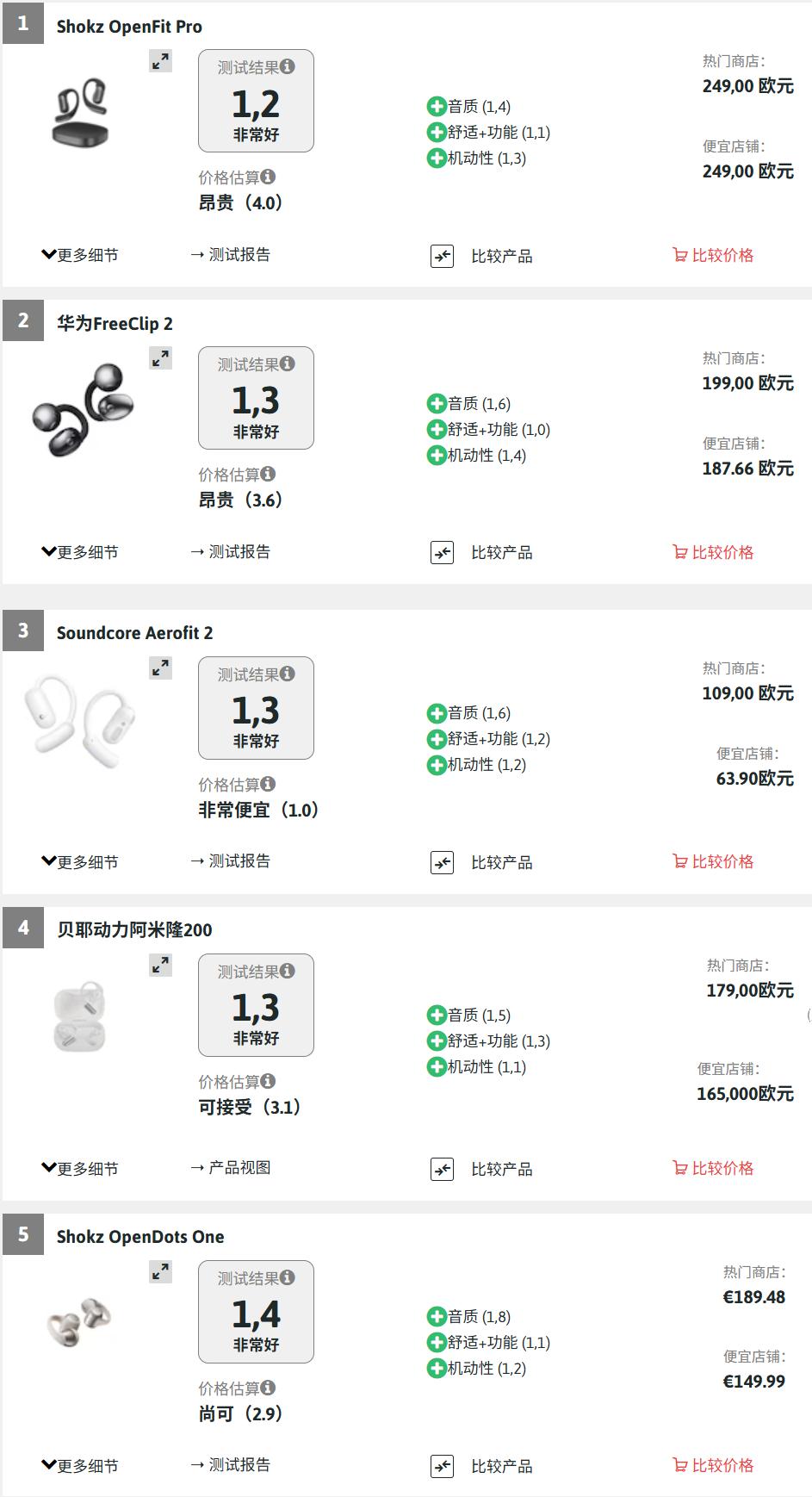Click 比较价格 for Soundcore Aerofit 2
Viewport: 812px width, 1497px height.
coord(713,861)
